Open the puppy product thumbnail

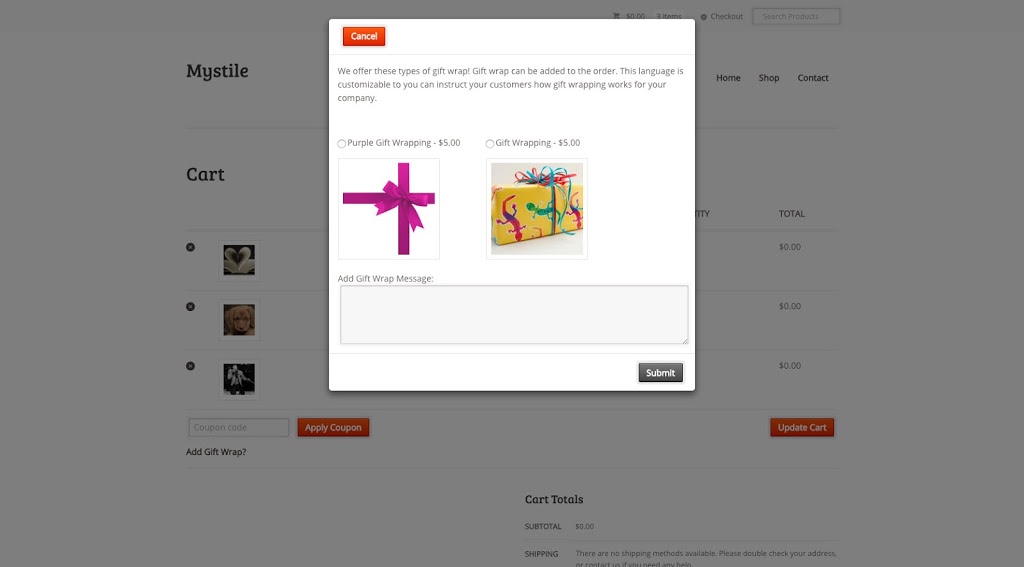point(239,319)
